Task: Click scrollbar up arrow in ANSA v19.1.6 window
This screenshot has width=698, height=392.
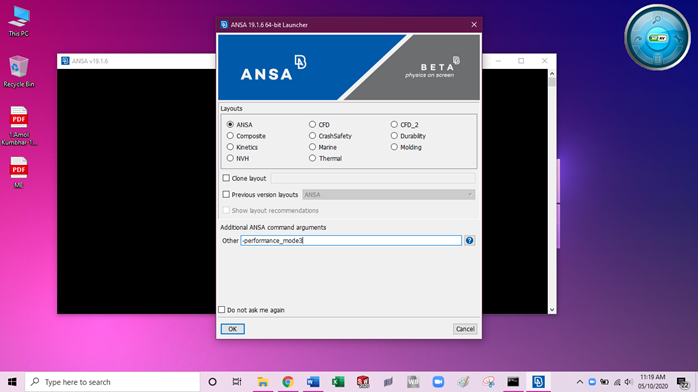Action: tap(552, 73)
